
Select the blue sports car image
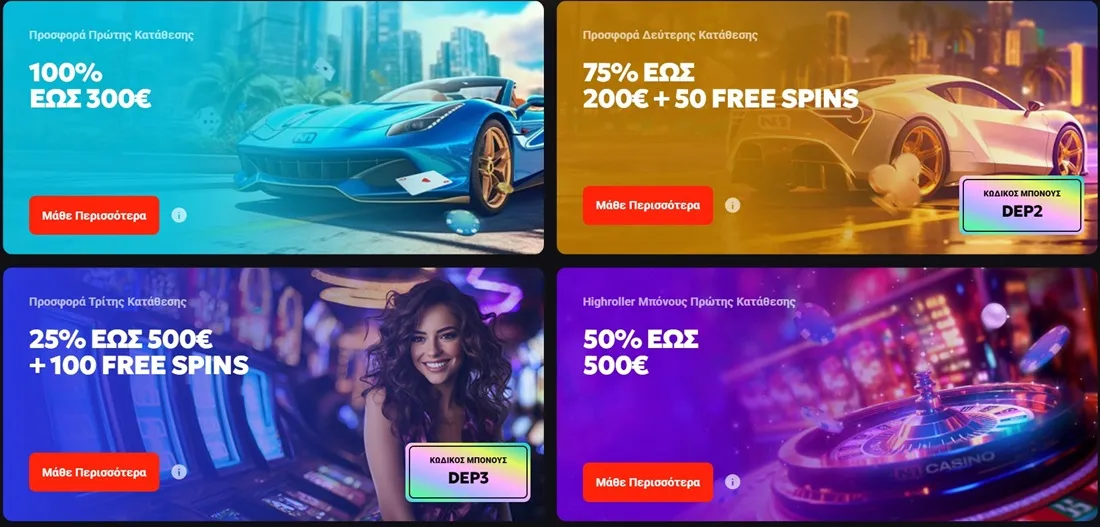pyautogui.click(x=389, y=149)
